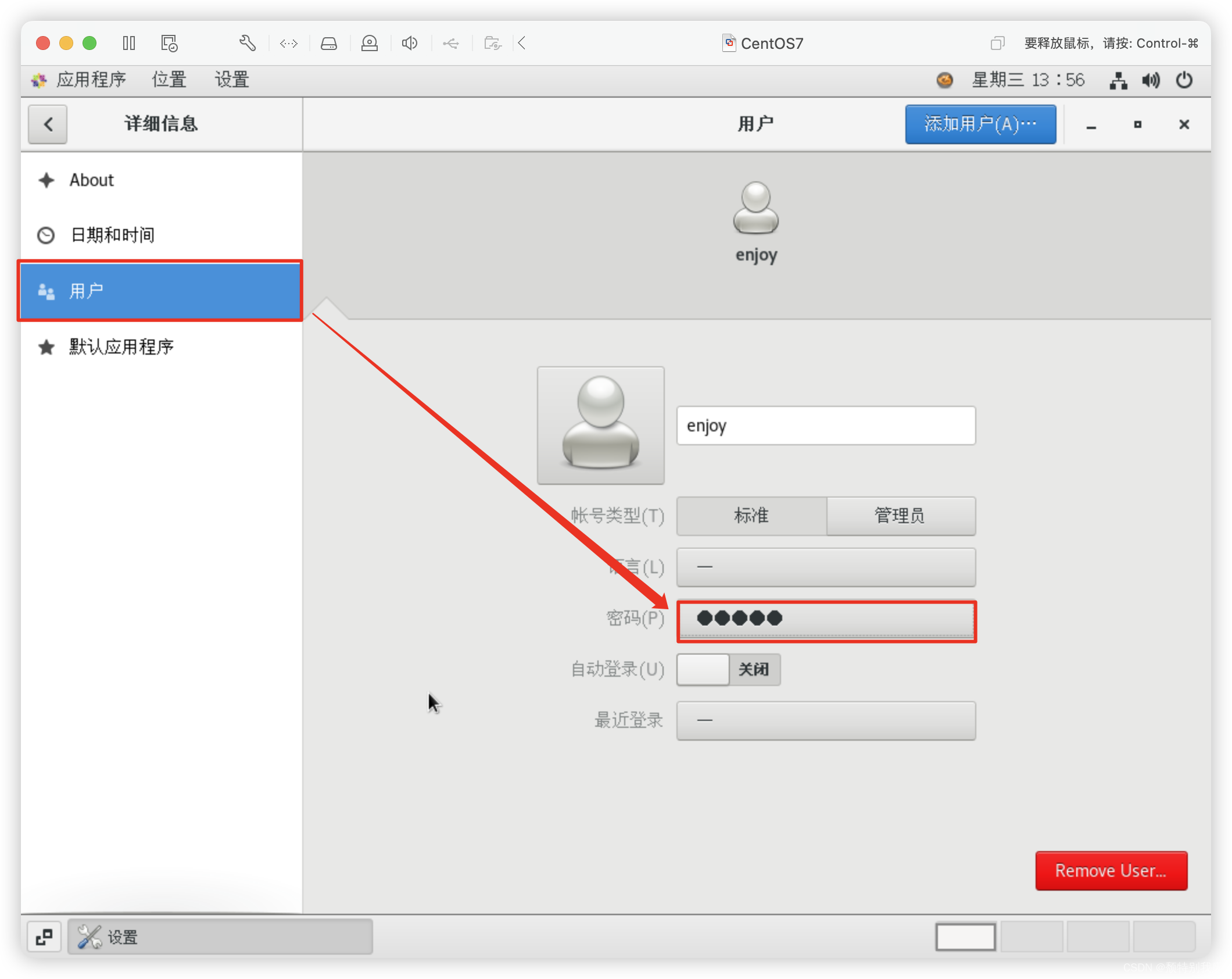Click the Remove User button
1232x979 pixels.
point(1111,870)
